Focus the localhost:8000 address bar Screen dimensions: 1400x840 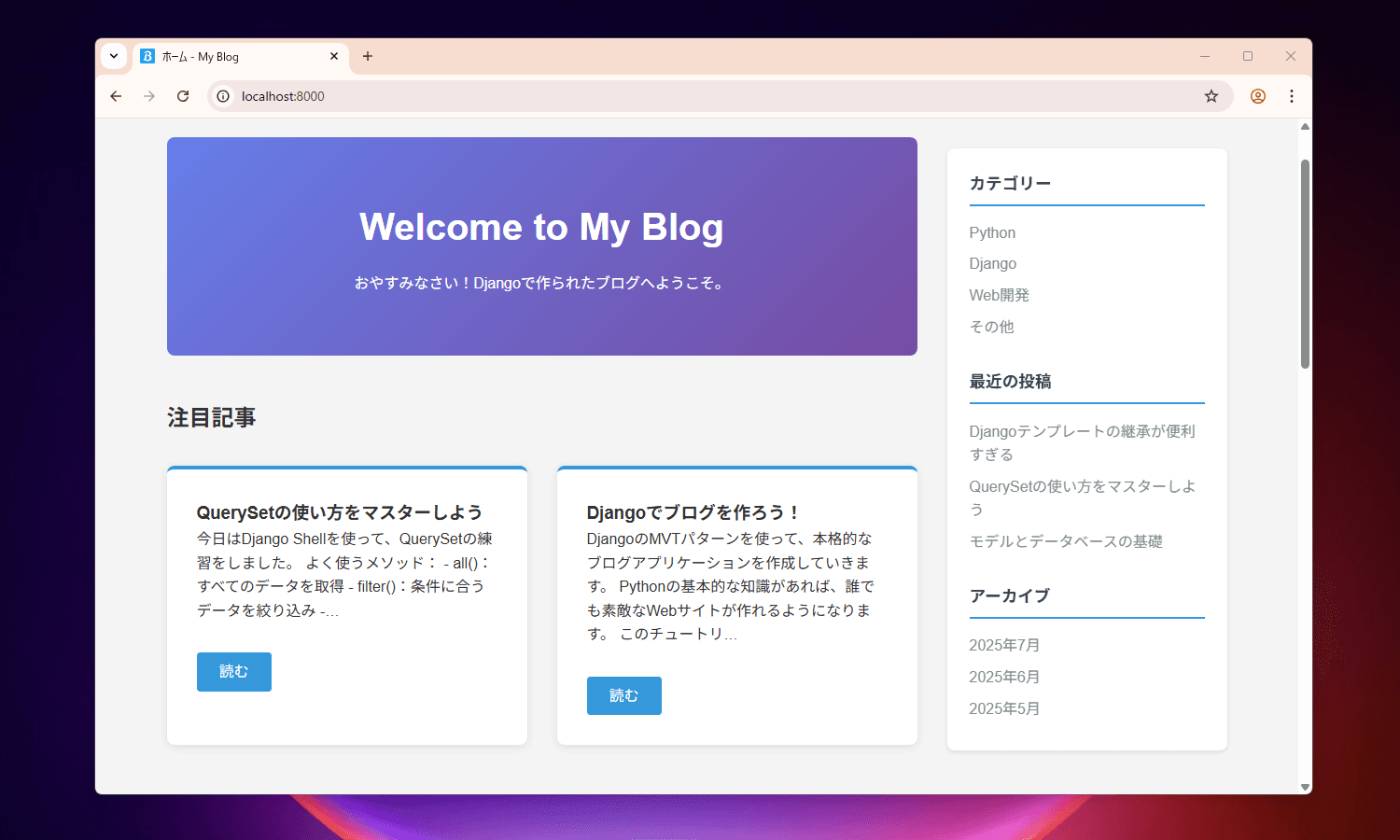coord(719,96)
